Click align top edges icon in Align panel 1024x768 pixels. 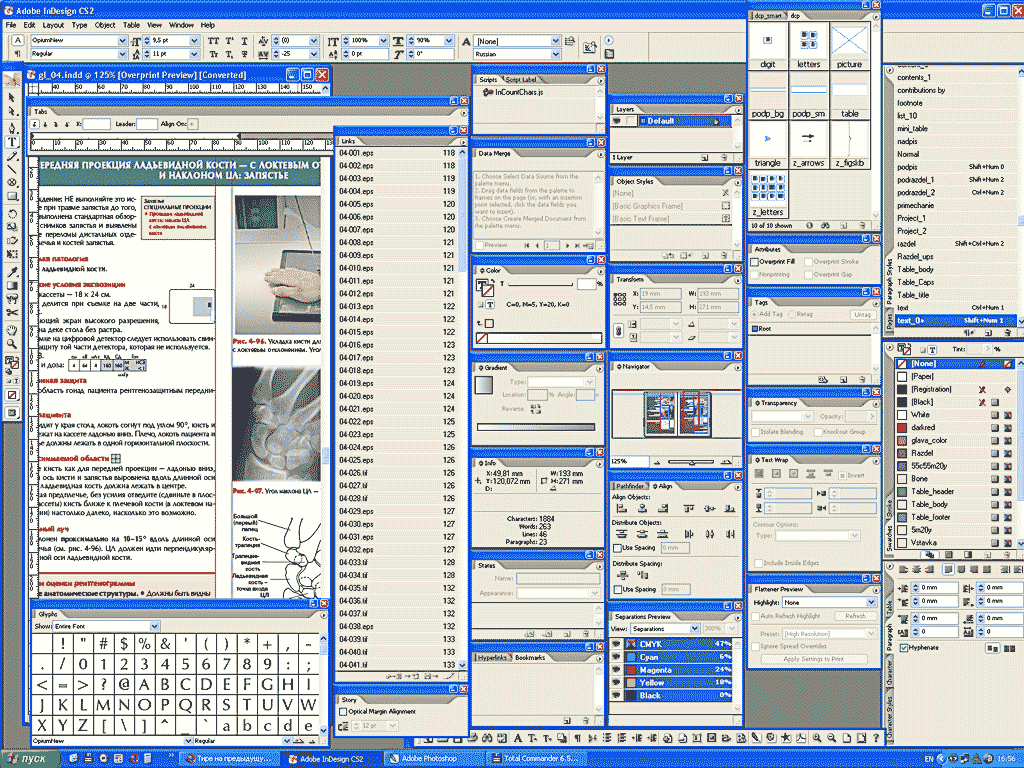[x=688, y=507]
